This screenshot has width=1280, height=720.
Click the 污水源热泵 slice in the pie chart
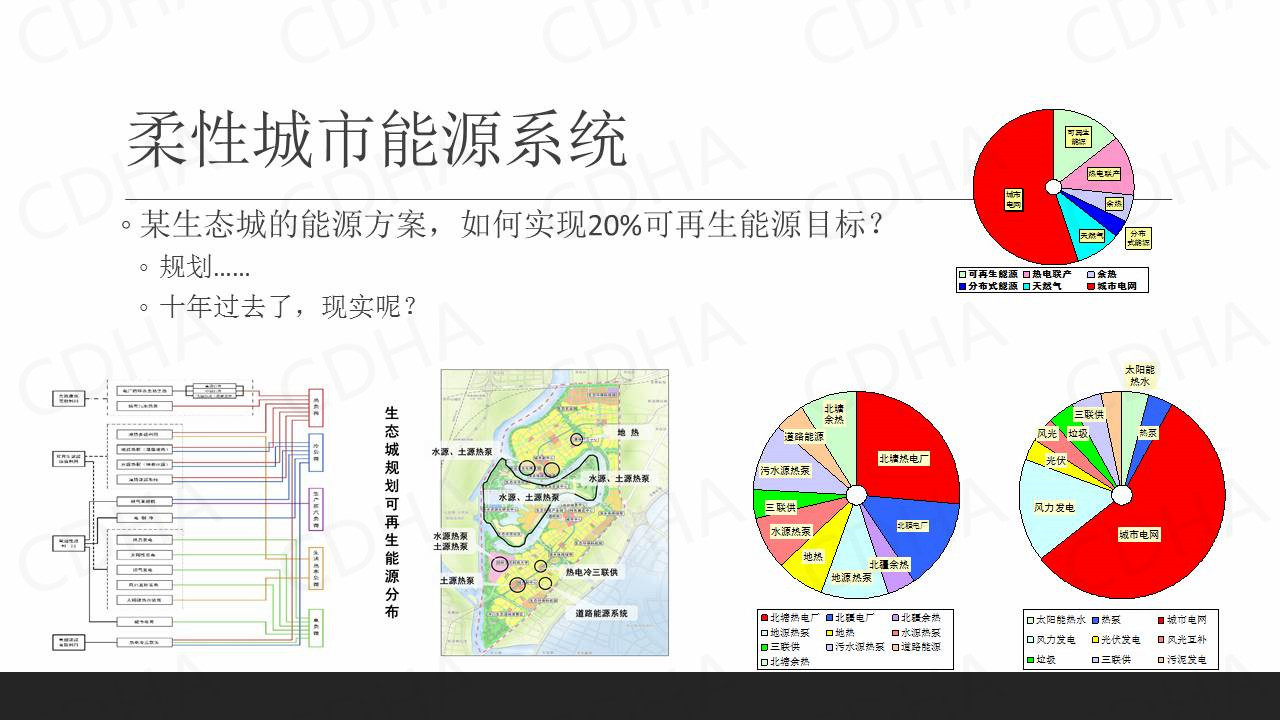(786, 470)
